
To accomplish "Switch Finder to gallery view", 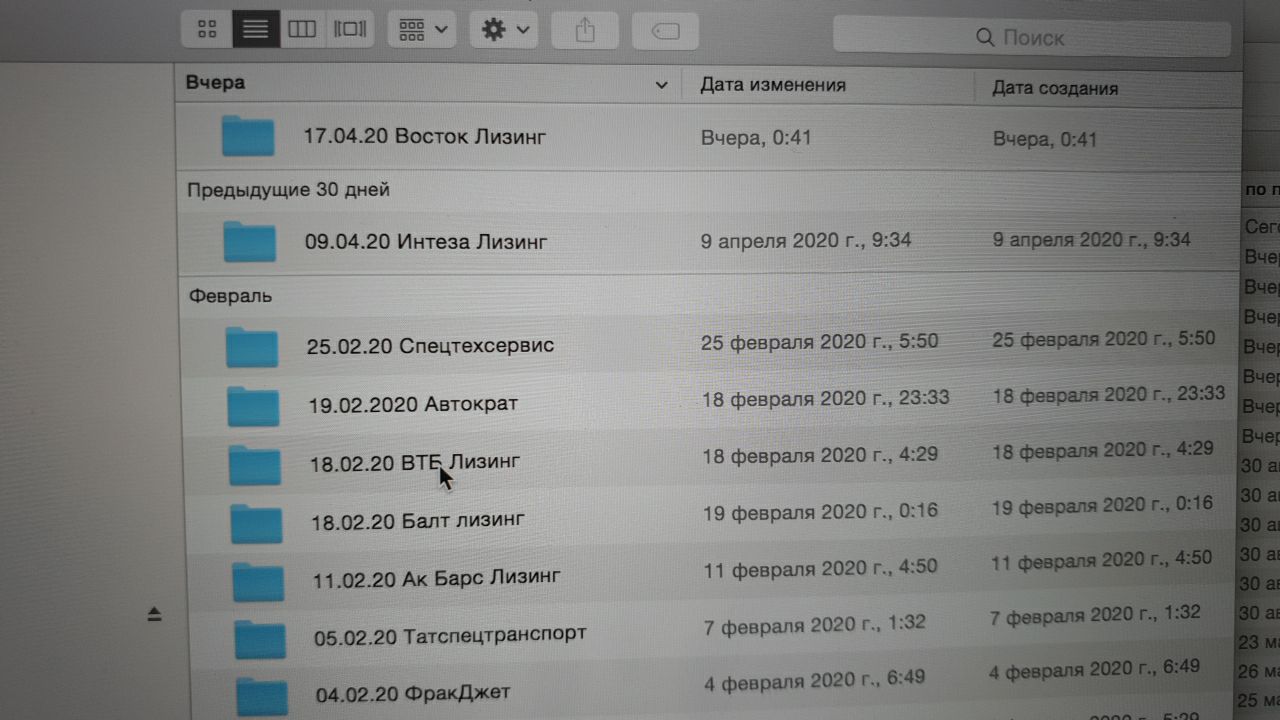I will click(x=350, y=29).
